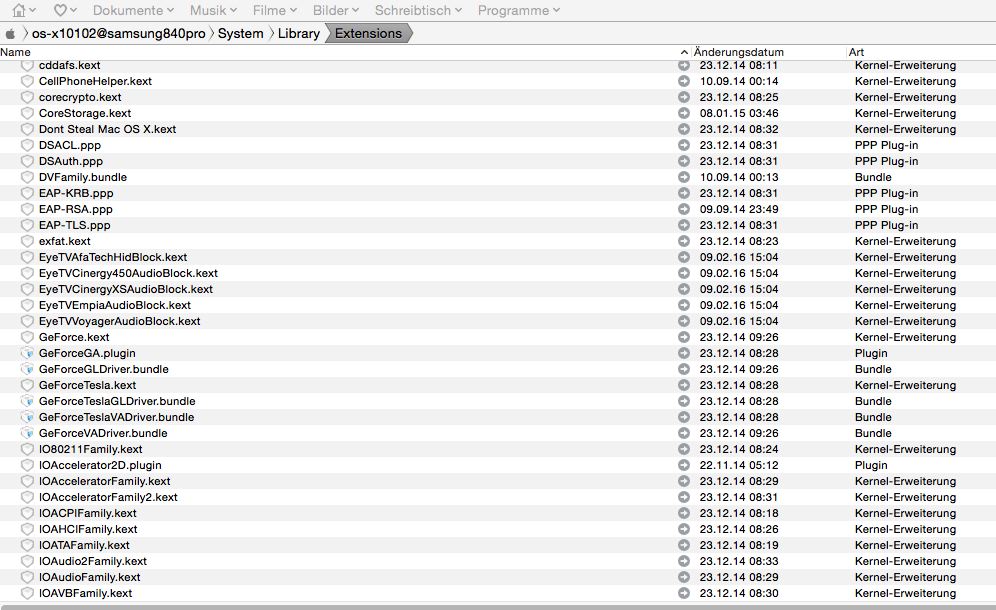This screenshot has width=996, height=610.
Task: Click the sort direction arrow in header
Action: click(x=683, y=52)
